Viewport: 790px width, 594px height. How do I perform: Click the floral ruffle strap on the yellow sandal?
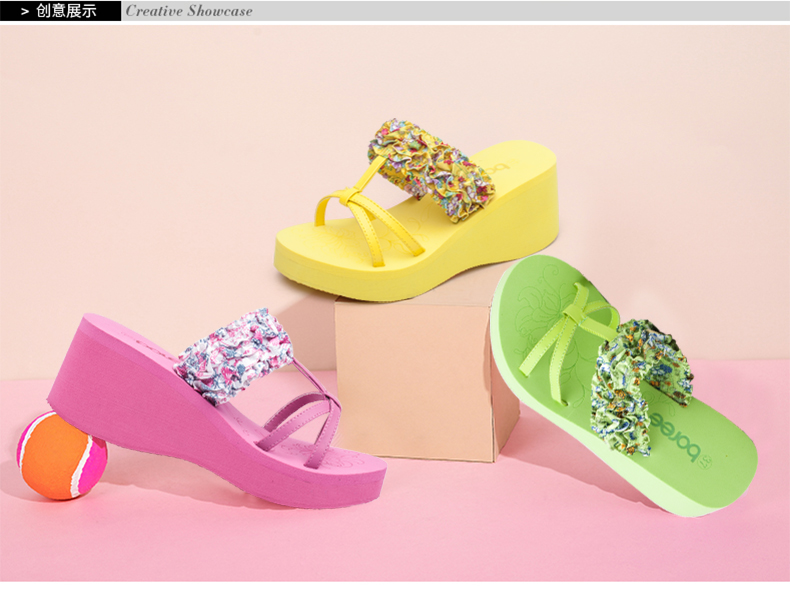click(x=431, y=169)
